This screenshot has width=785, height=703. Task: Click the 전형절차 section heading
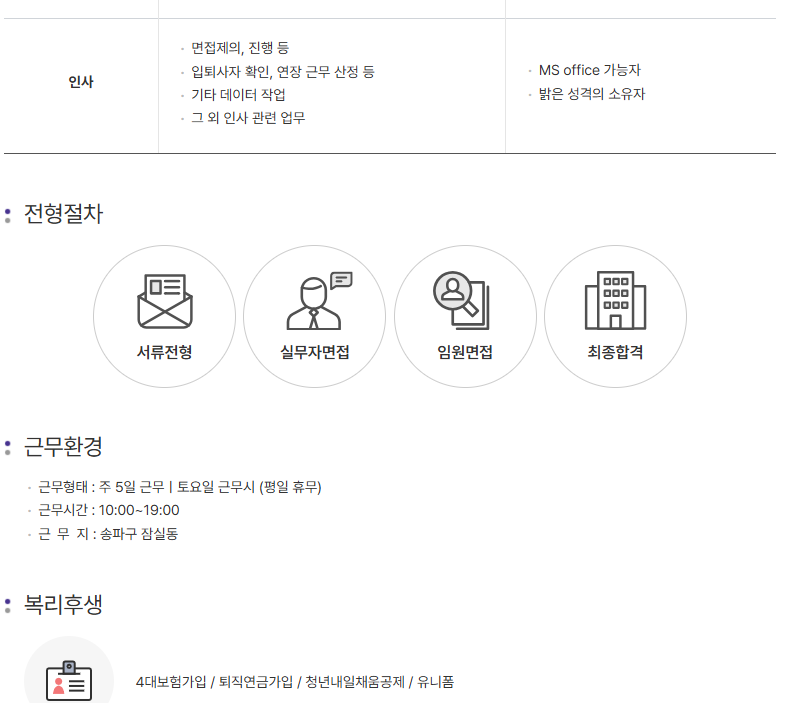click(63, 214)
